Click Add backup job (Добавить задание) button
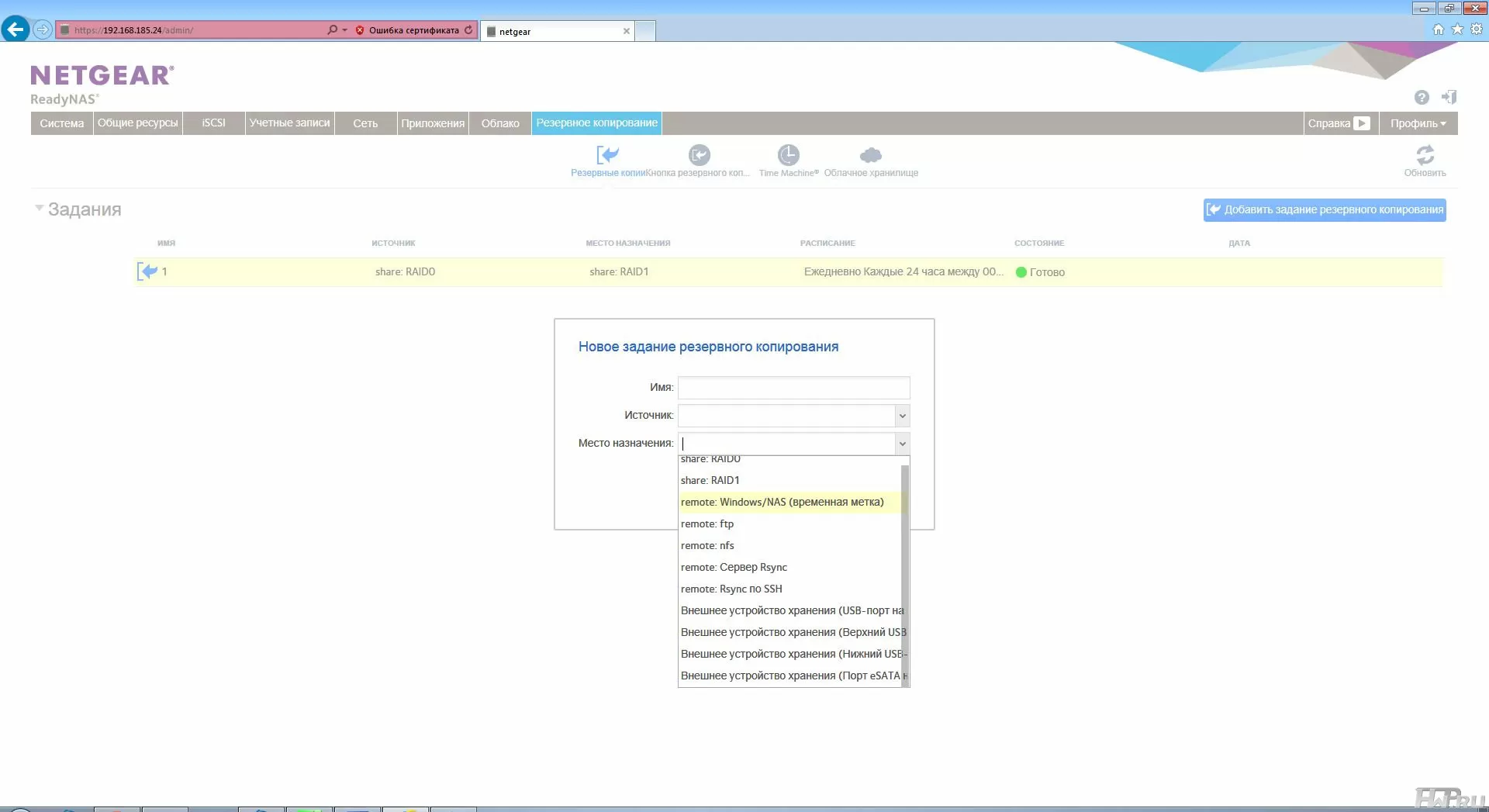 click(x=1325, y=210)
